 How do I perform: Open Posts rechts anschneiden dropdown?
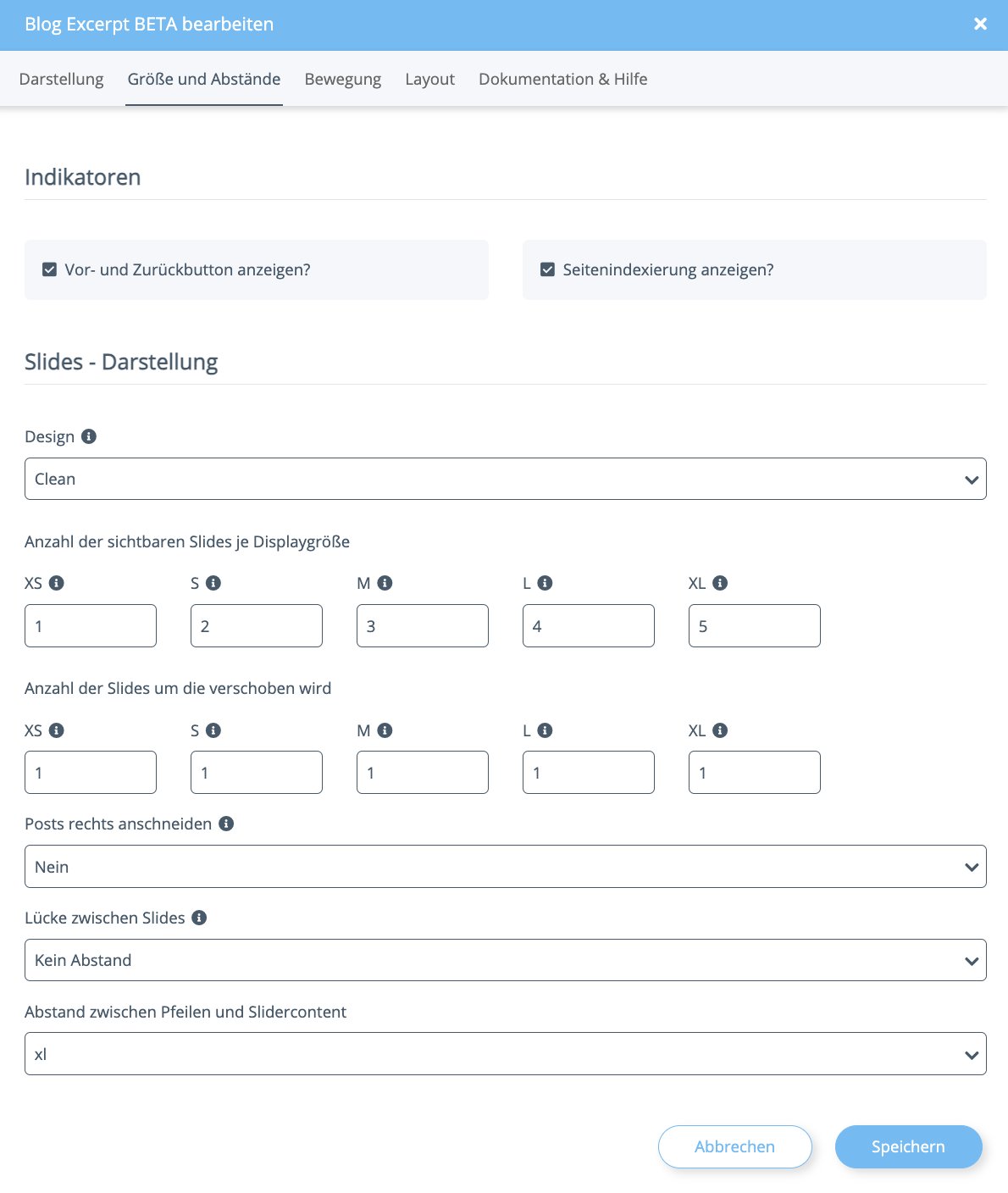click(x=506, y=867)
